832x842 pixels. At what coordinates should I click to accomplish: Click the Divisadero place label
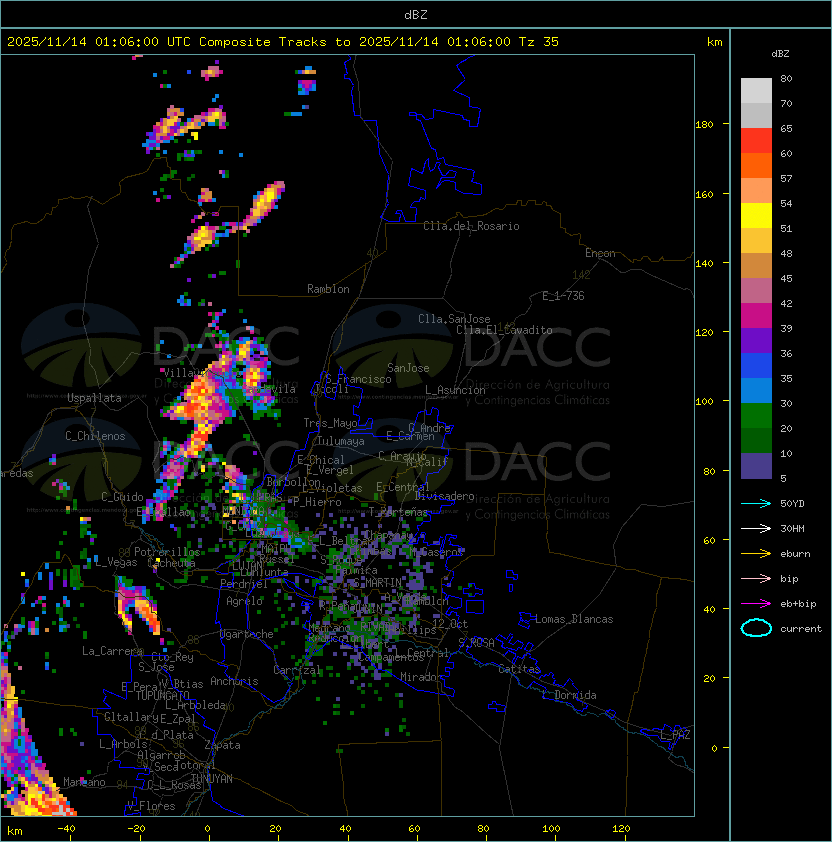pos(444,496)
